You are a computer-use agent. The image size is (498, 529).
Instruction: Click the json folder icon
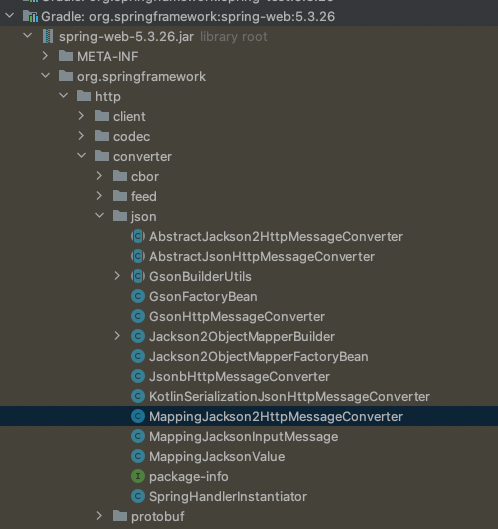click(120, 216)
